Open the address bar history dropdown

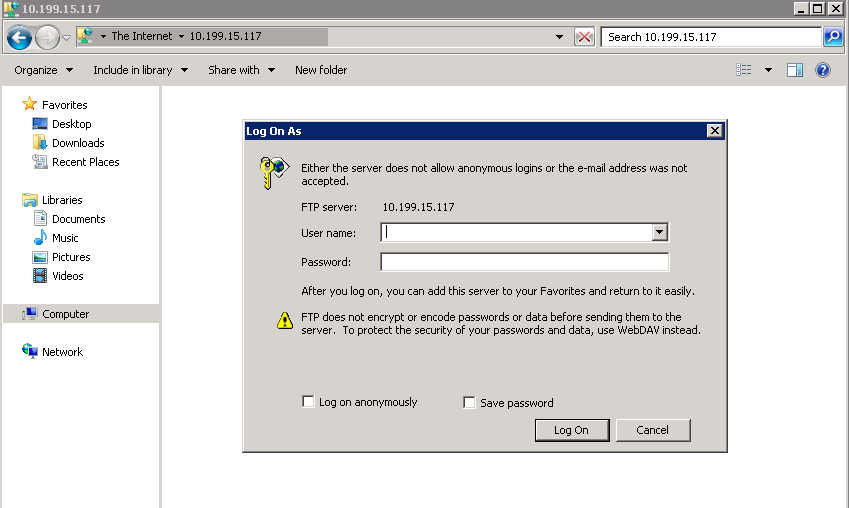click(559, 37)
